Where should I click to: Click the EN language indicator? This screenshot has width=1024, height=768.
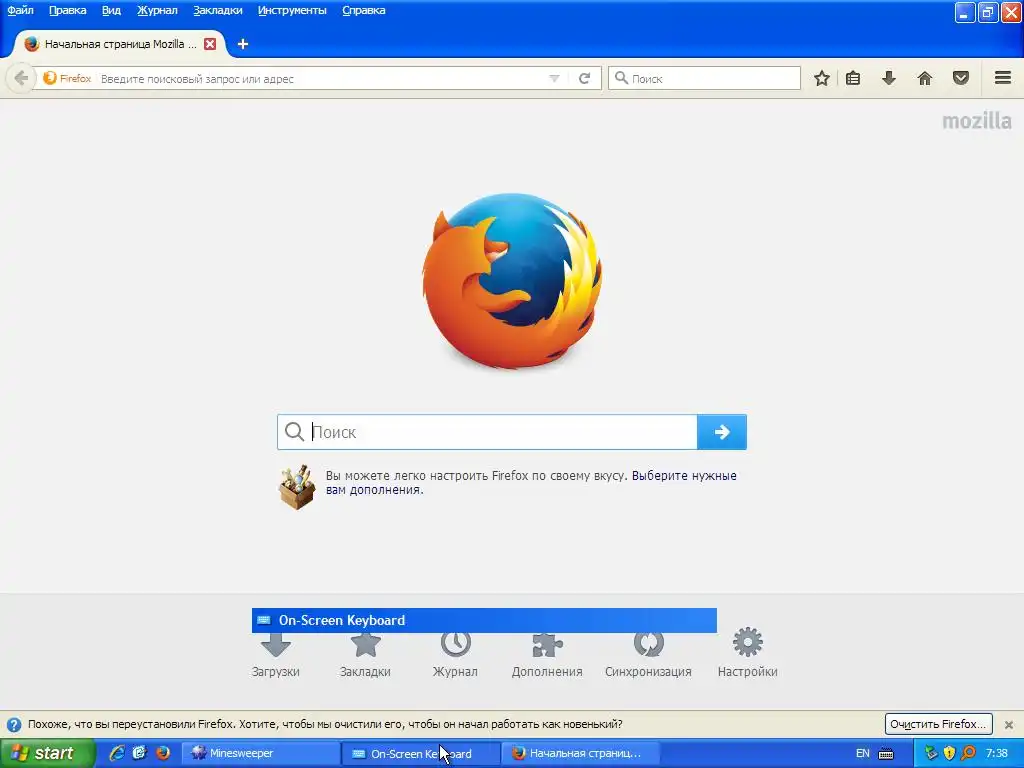pyautogui.click(x=863, y=753)
